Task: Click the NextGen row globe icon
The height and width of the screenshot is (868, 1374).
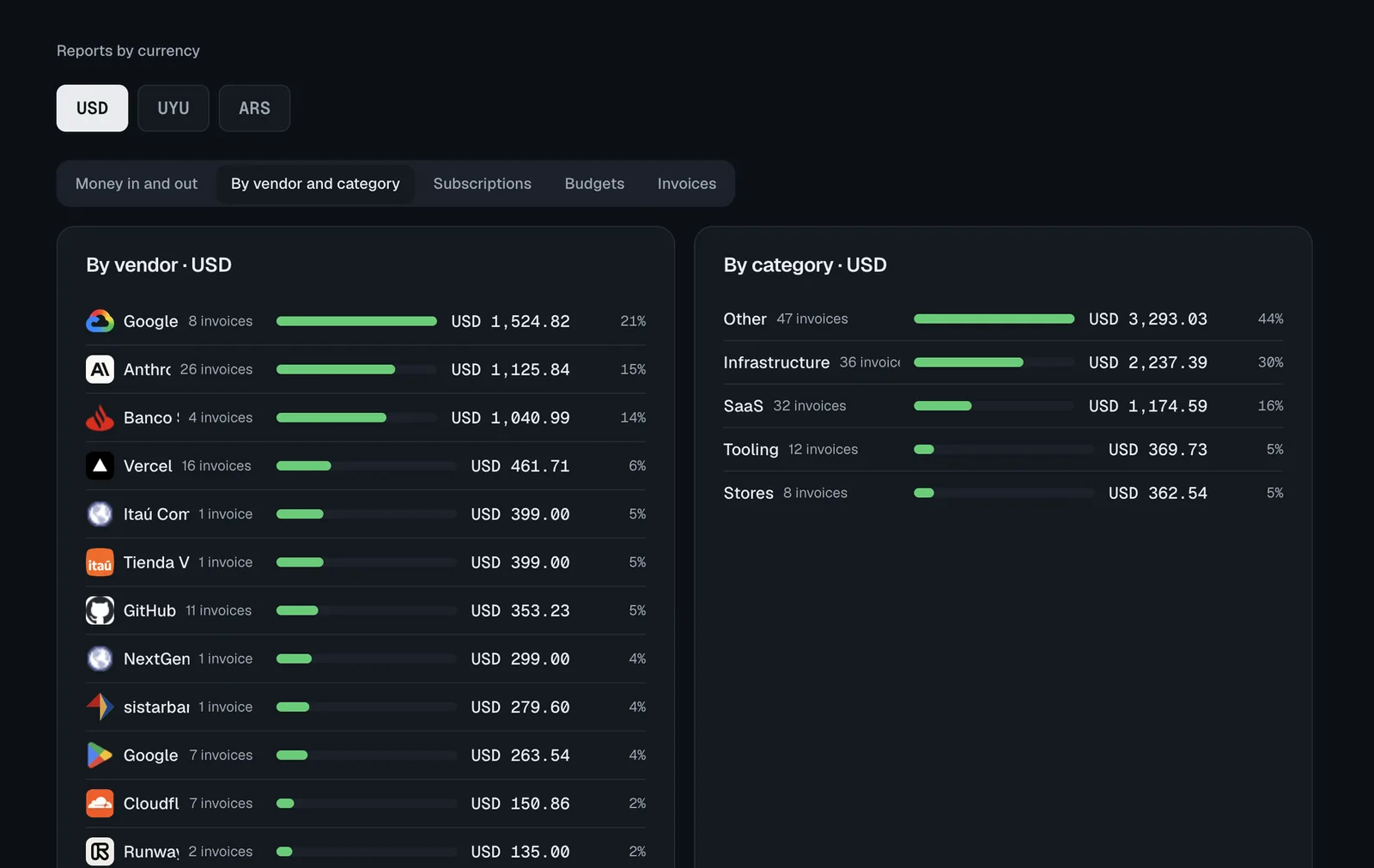Action: pyautogui.click(x=100, y=659)
